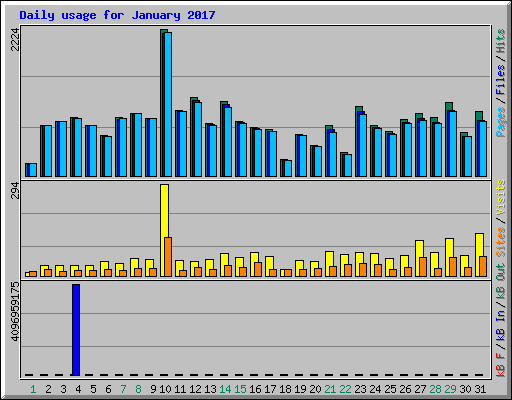Viewport: 512px width, 400px height.
Task: Click the 409695175 axis value label
Action: click(15, 312)
